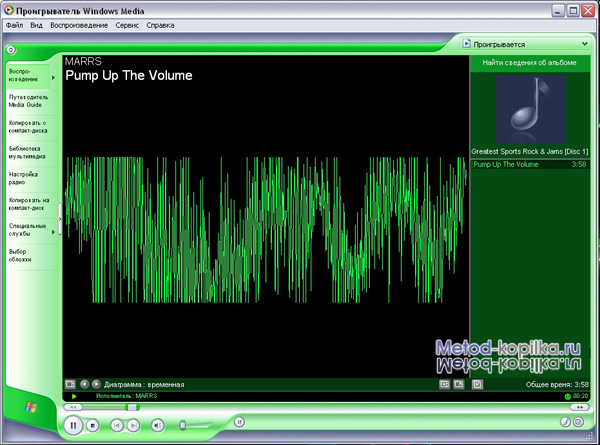600x445 pixels.
Task: Open the Воспроизведение menu
Action: 77,23
